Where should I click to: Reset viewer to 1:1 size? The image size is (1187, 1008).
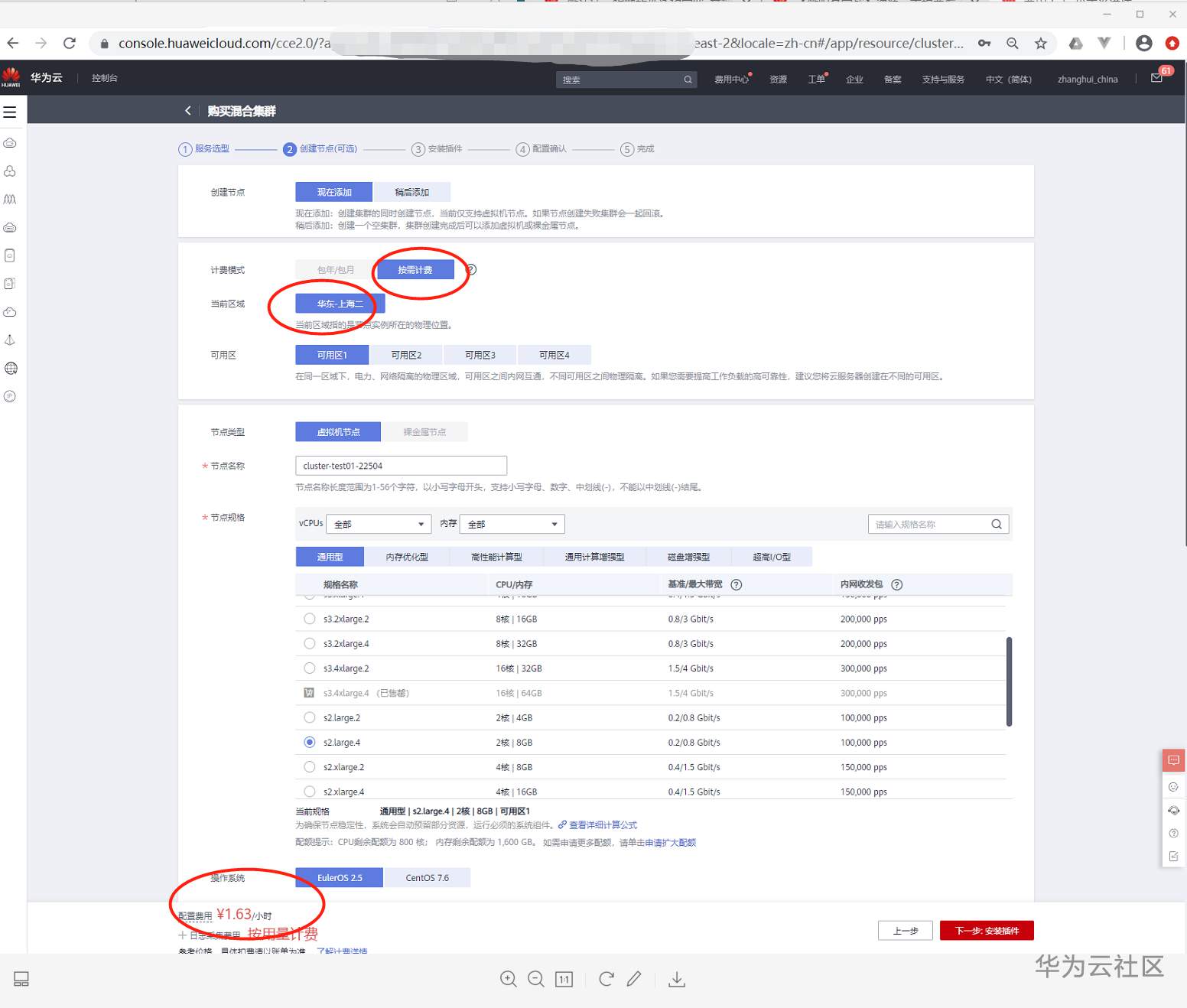tap(564, 980)
